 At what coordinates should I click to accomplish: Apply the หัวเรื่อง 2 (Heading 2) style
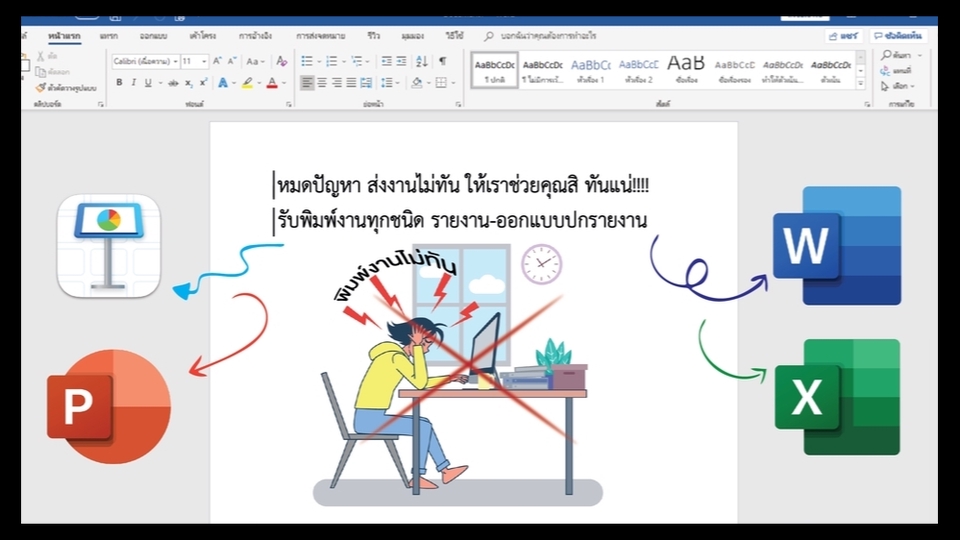(639, 70)
